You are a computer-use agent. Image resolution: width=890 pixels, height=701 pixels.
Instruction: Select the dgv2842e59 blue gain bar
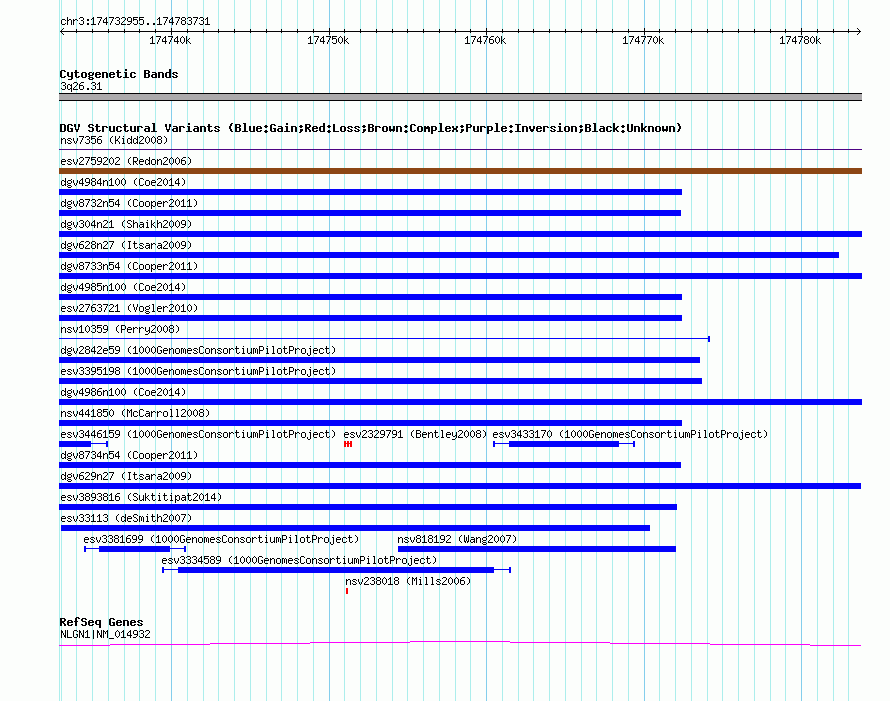[379, 360]
